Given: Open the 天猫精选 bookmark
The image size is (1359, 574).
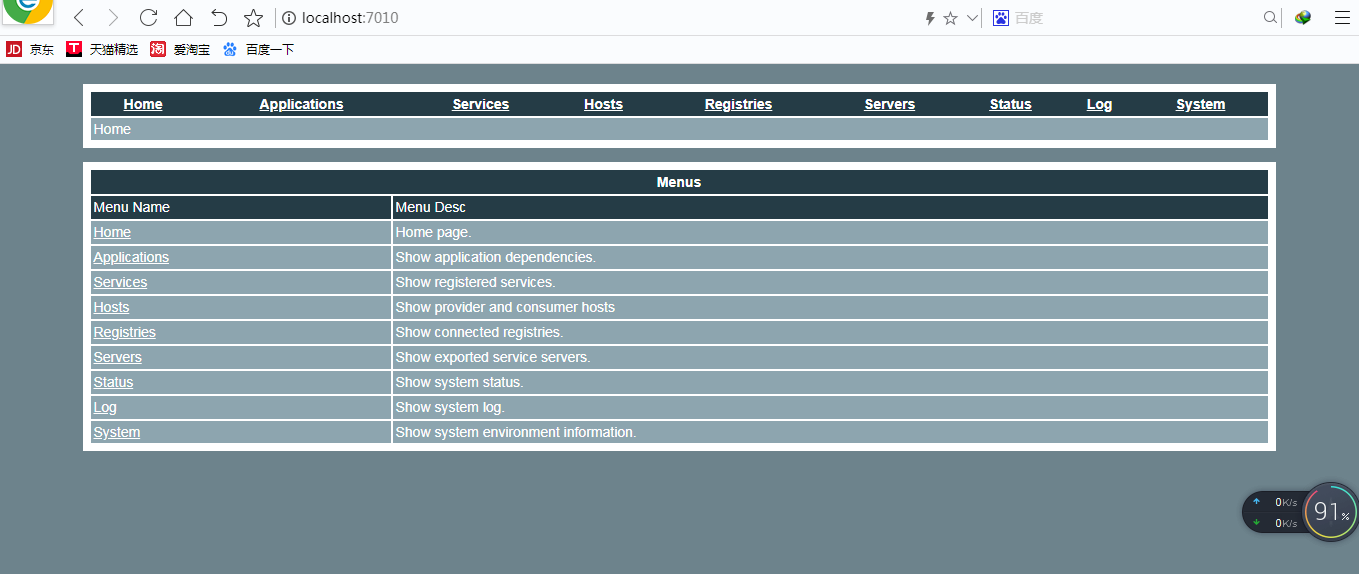Looking at the screenshot, I should tap(102, 49).
